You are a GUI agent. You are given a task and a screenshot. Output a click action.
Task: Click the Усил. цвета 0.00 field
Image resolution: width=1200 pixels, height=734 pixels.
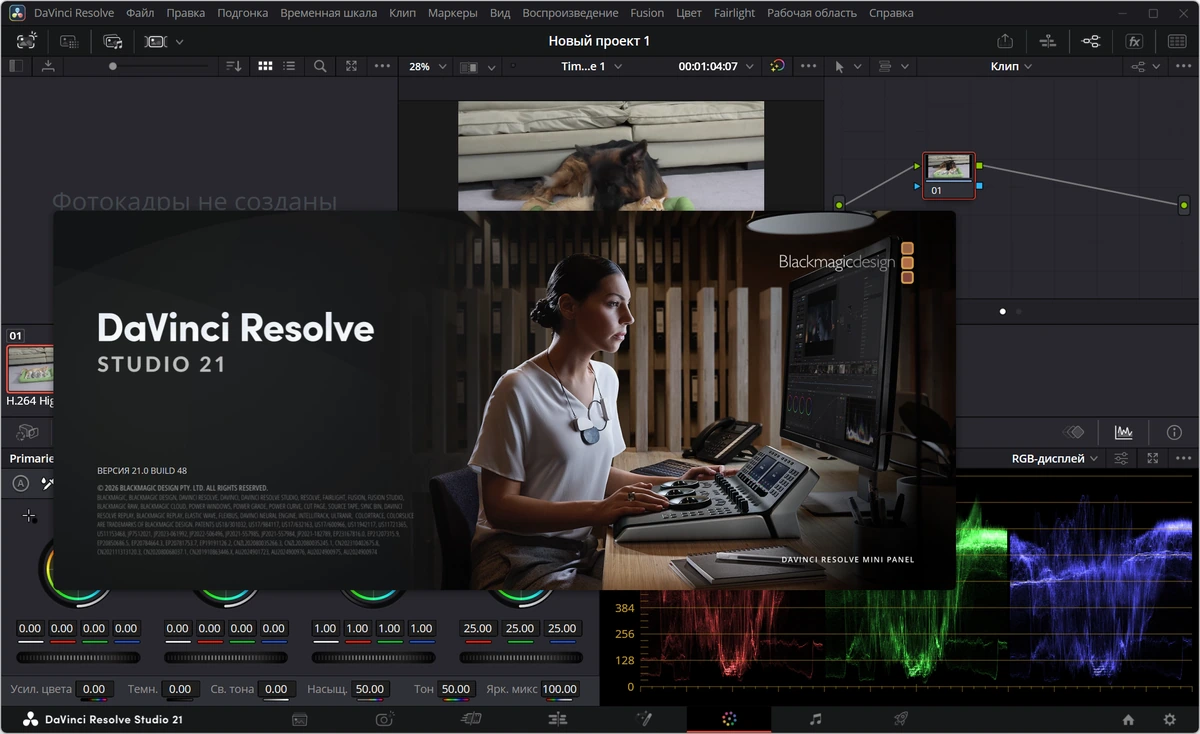tap(93, 689)
